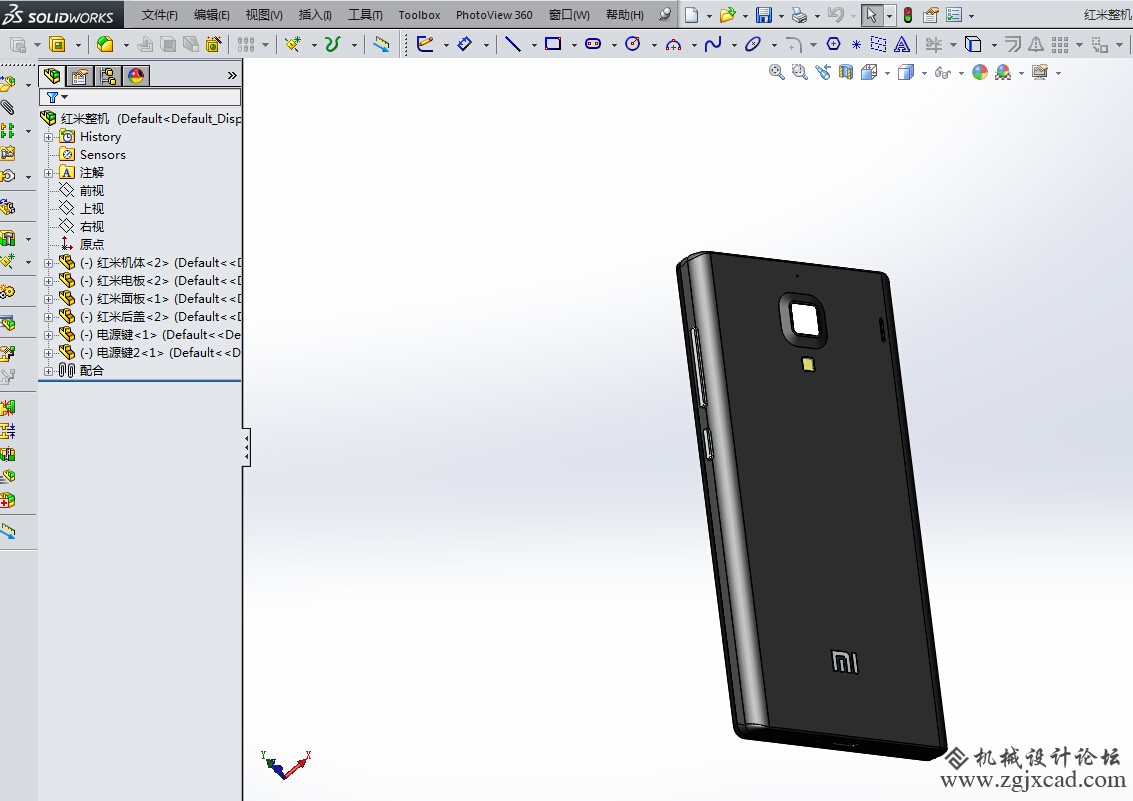Open the Toolbox menu

click(x=419, y=14)
